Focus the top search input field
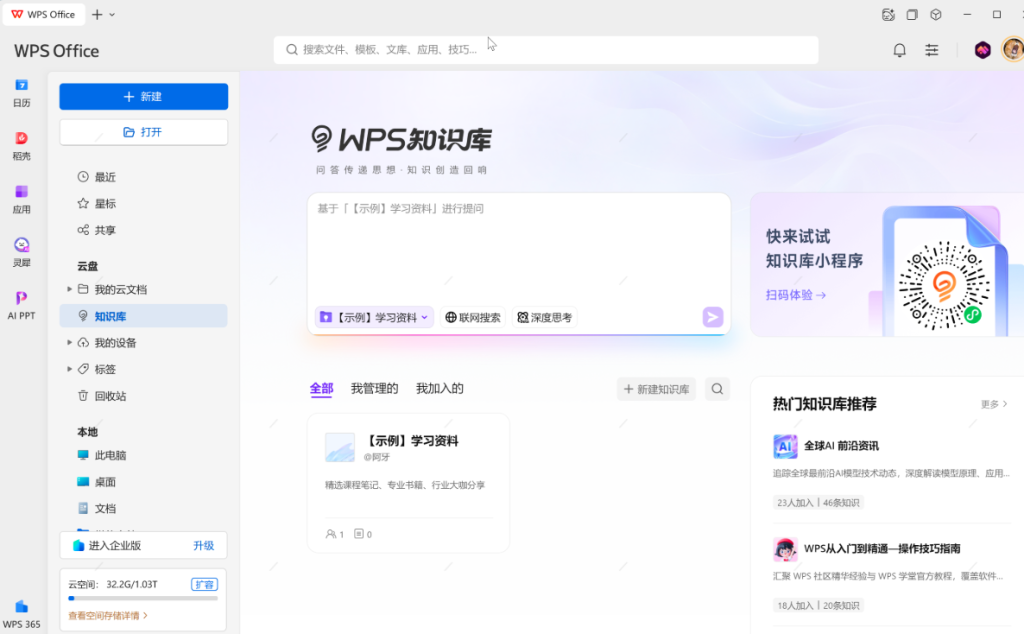This screenshot has width=1024, height=634. pos(546,50)
